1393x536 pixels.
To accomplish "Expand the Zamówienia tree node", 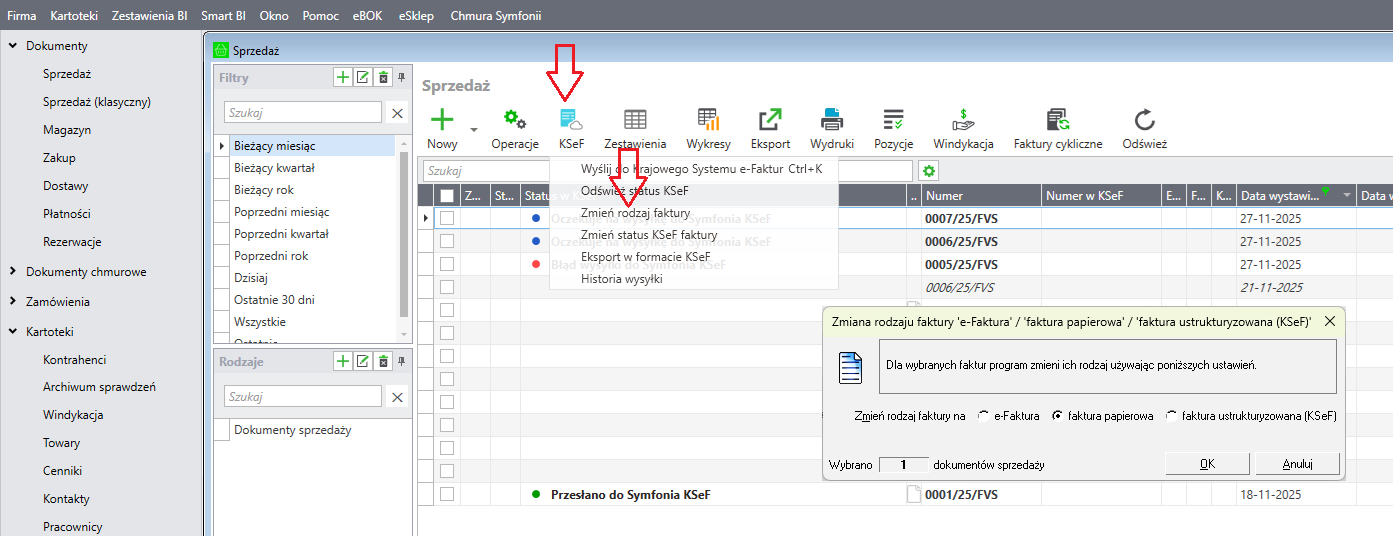I will click(12, 302).
